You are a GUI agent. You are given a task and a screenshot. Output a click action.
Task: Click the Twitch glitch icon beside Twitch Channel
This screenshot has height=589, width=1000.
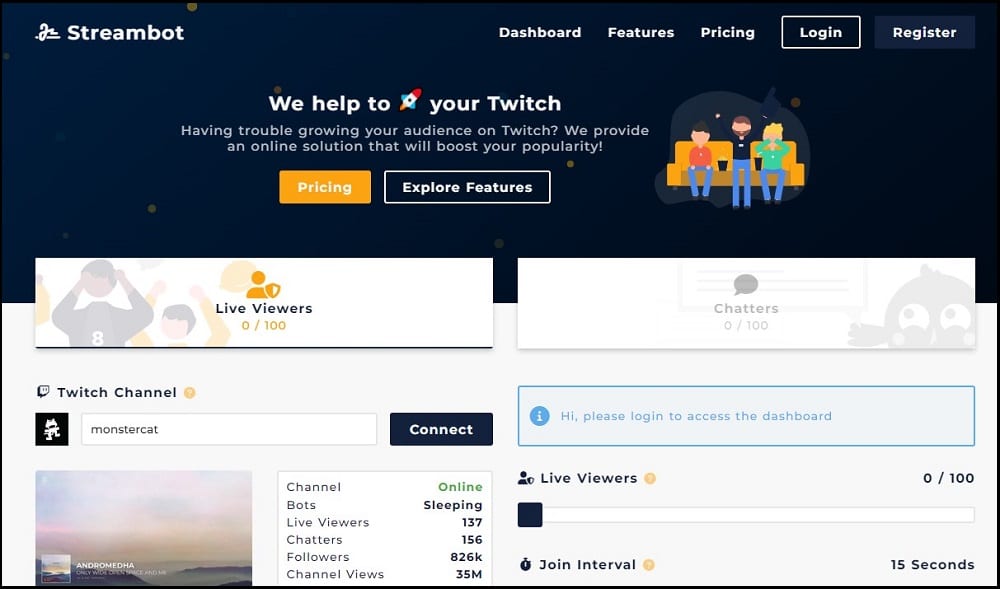pos(42,393)
